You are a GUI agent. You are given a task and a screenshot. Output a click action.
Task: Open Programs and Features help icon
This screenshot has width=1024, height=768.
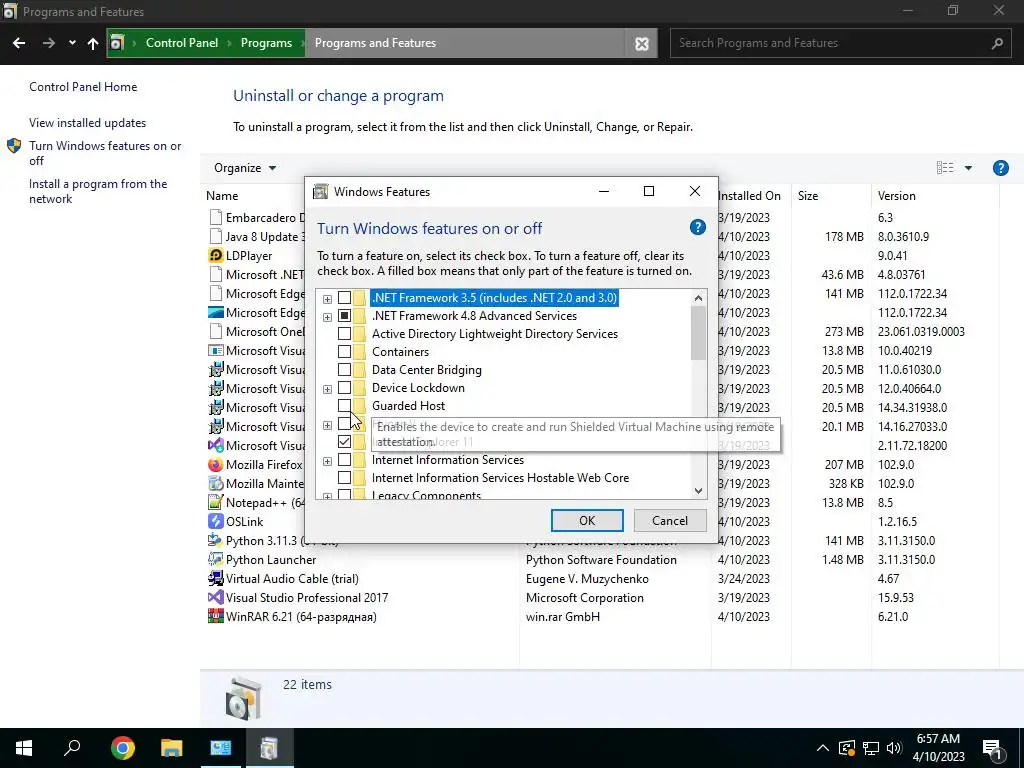[1000, 168]
